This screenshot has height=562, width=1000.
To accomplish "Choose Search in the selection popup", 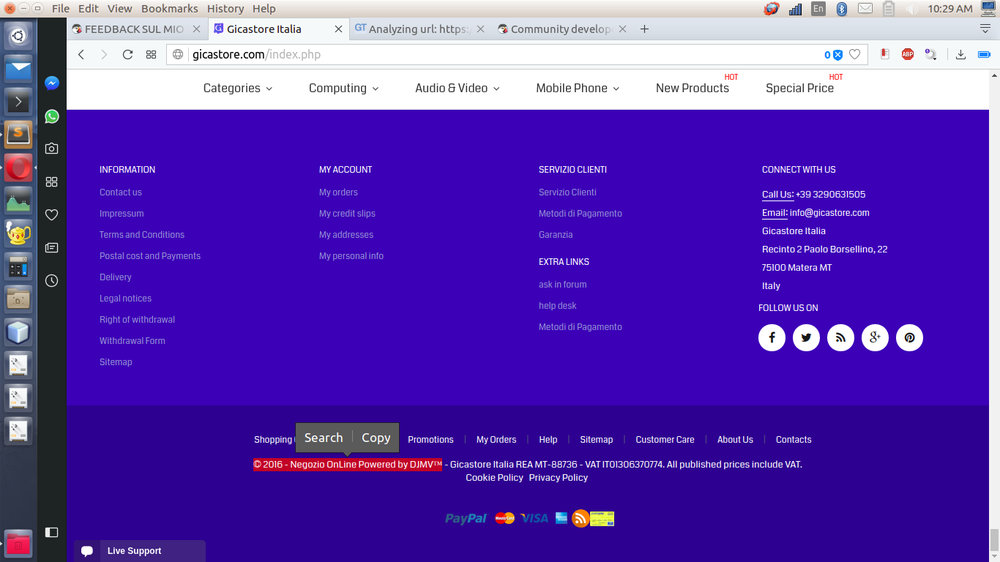I will click(323, 438).
